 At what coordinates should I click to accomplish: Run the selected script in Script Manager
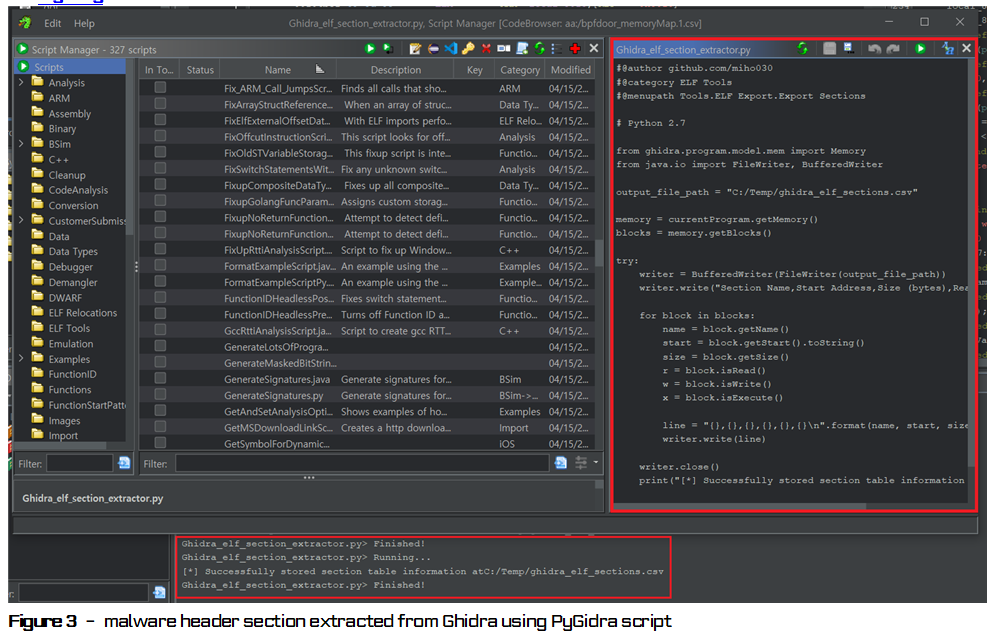[x=370, y=49]
